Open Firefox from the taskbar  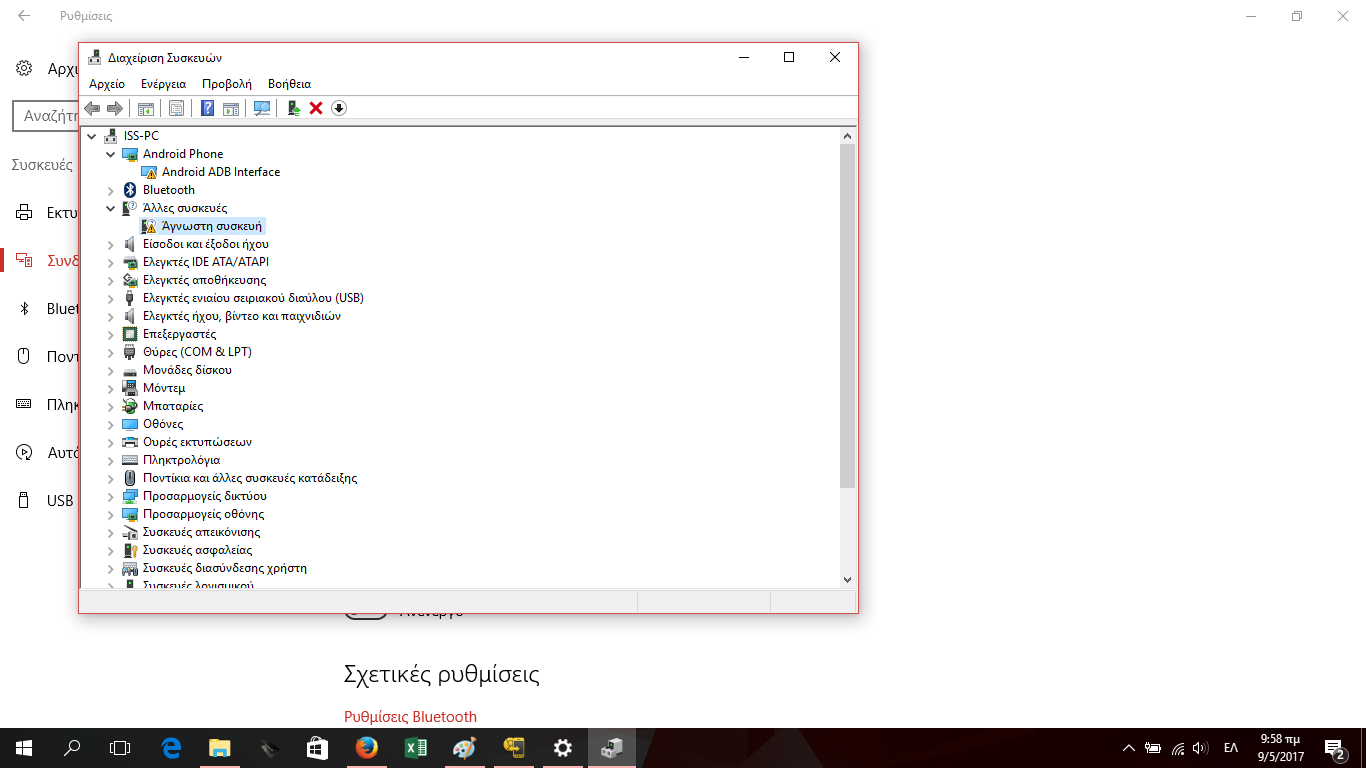(367, 747)
